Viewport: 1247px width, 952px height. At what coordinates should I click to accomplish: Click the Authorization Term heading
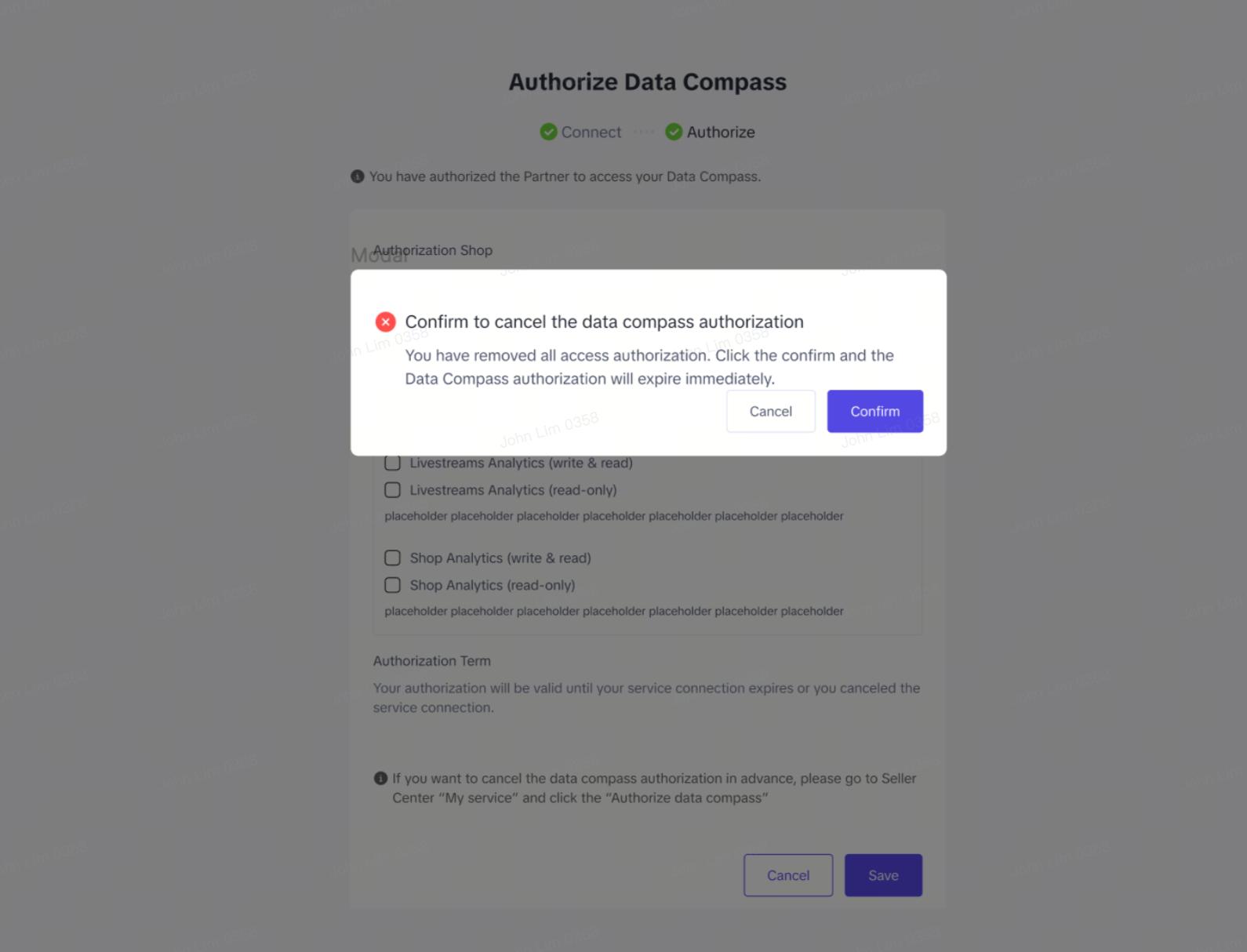(x=432, y=661)
